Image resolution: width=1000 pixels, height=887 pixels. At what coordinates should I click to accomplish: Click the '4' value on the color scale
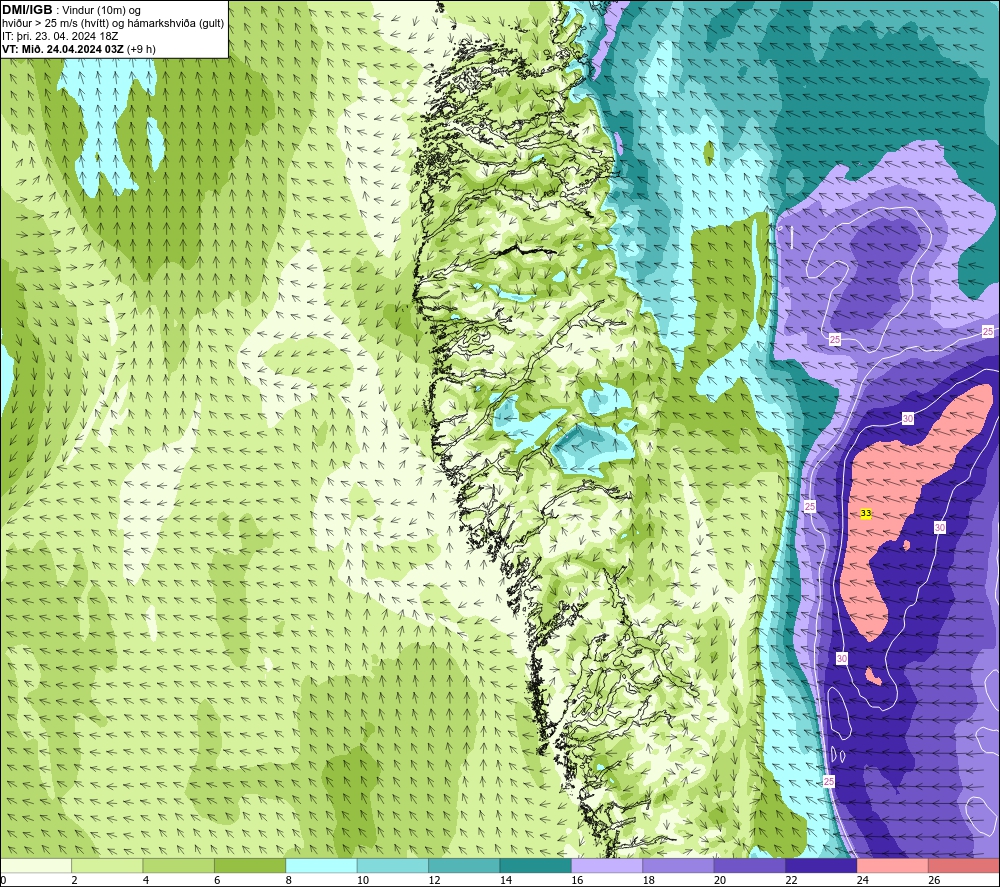pos(146,880)
